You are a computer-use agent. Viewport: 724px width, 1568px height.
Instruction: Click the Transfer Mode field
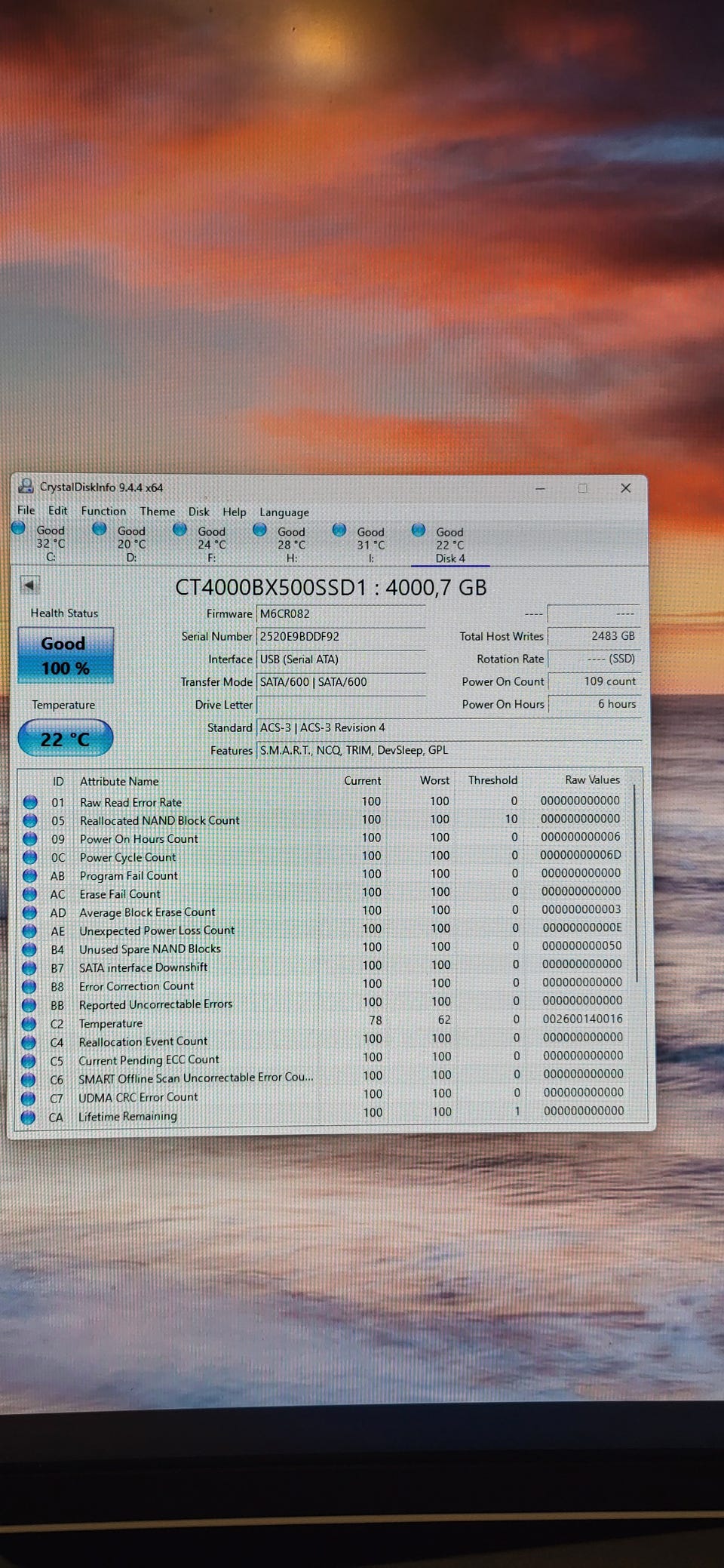[341, 682]
